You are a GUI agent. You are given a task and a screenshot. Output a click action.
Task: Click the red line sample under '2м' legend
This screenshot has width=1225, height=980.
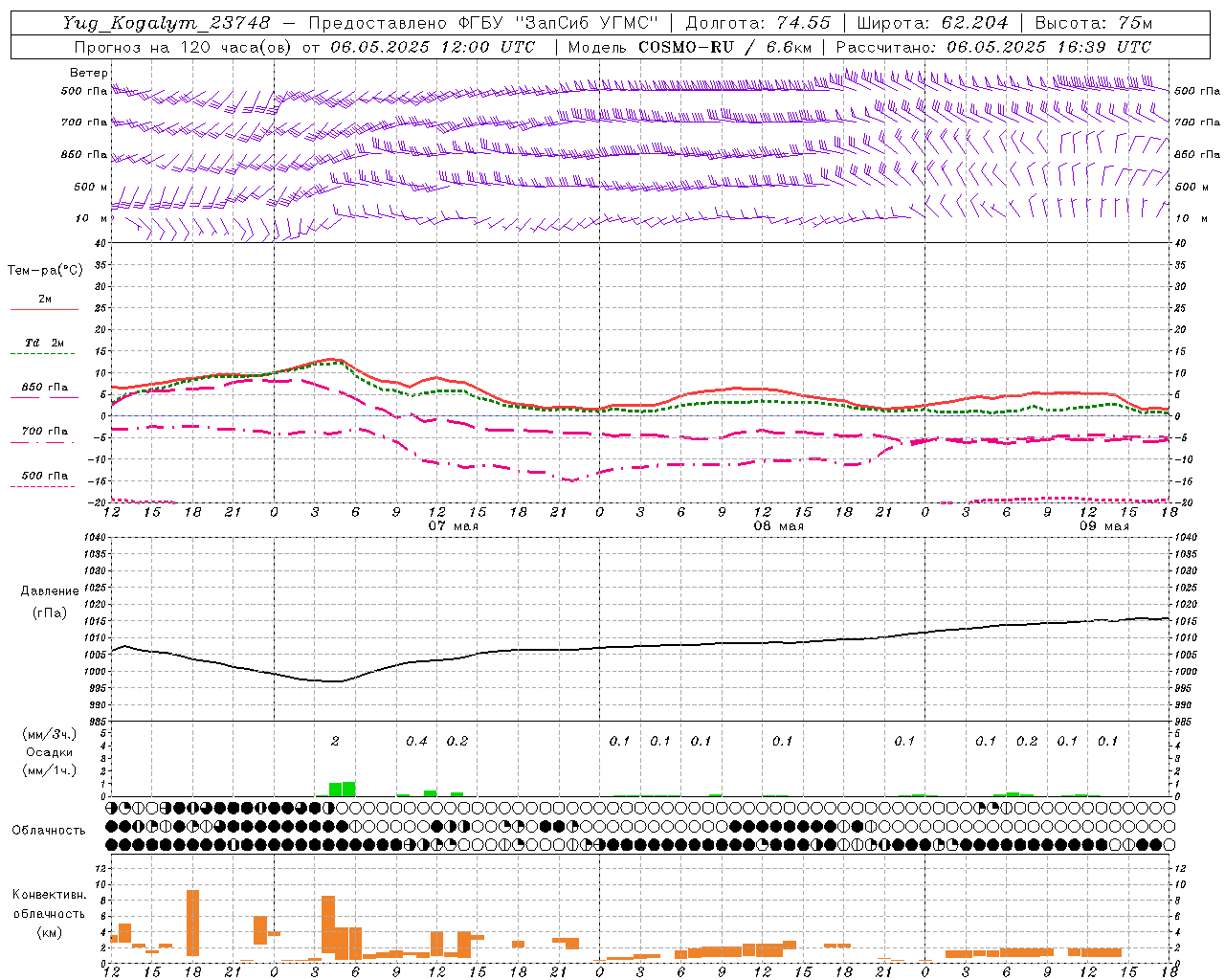(45, 310)
